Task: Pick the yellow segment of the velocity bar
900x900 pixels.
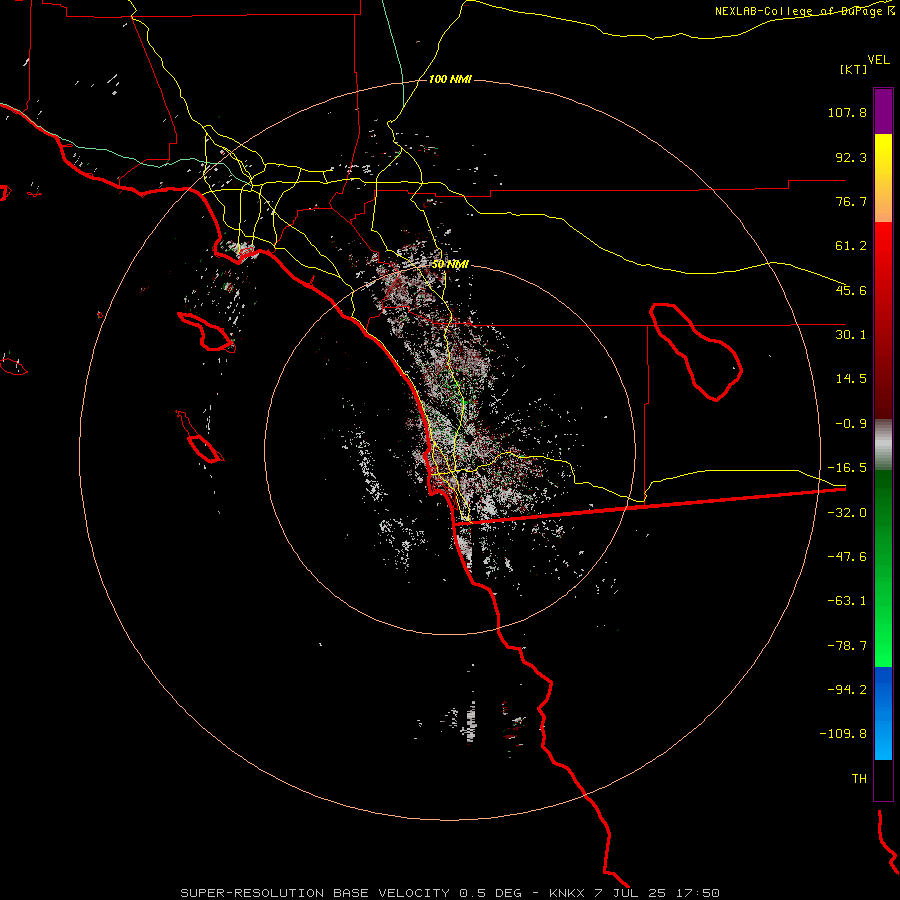Action: pos(883,178)
